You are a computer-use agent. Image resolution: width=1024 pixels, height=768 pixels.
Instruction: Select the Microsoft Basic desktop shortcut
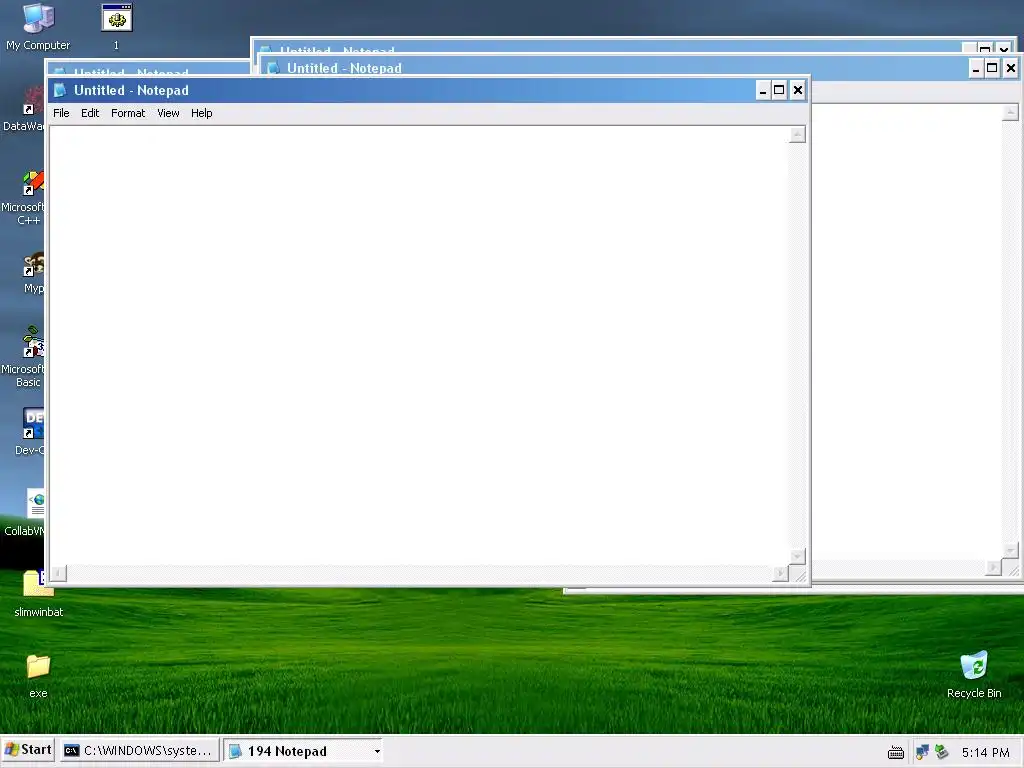[x=23, y=358]
